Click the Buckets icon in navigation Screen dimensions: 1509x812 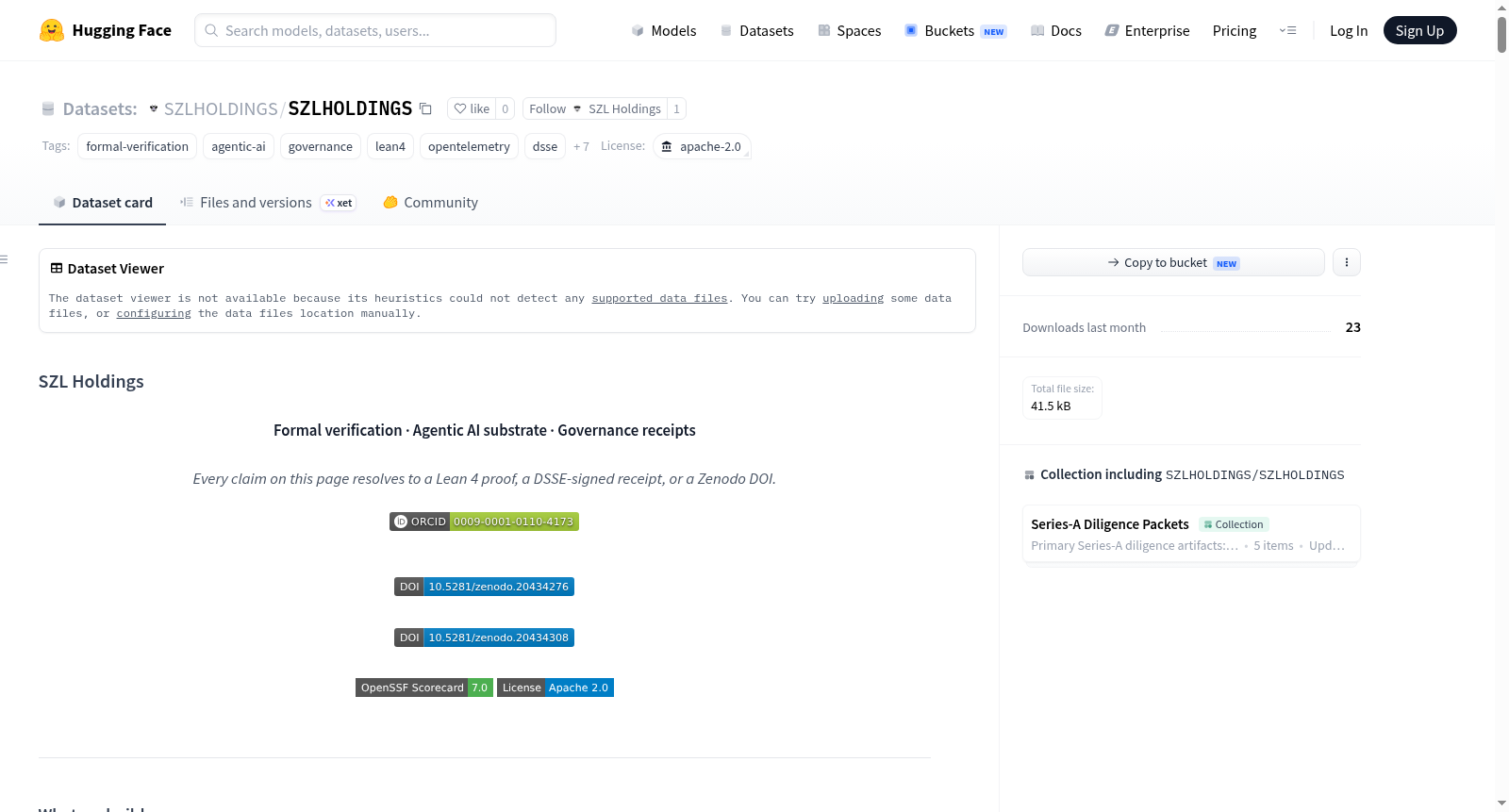tap(911, 30)
